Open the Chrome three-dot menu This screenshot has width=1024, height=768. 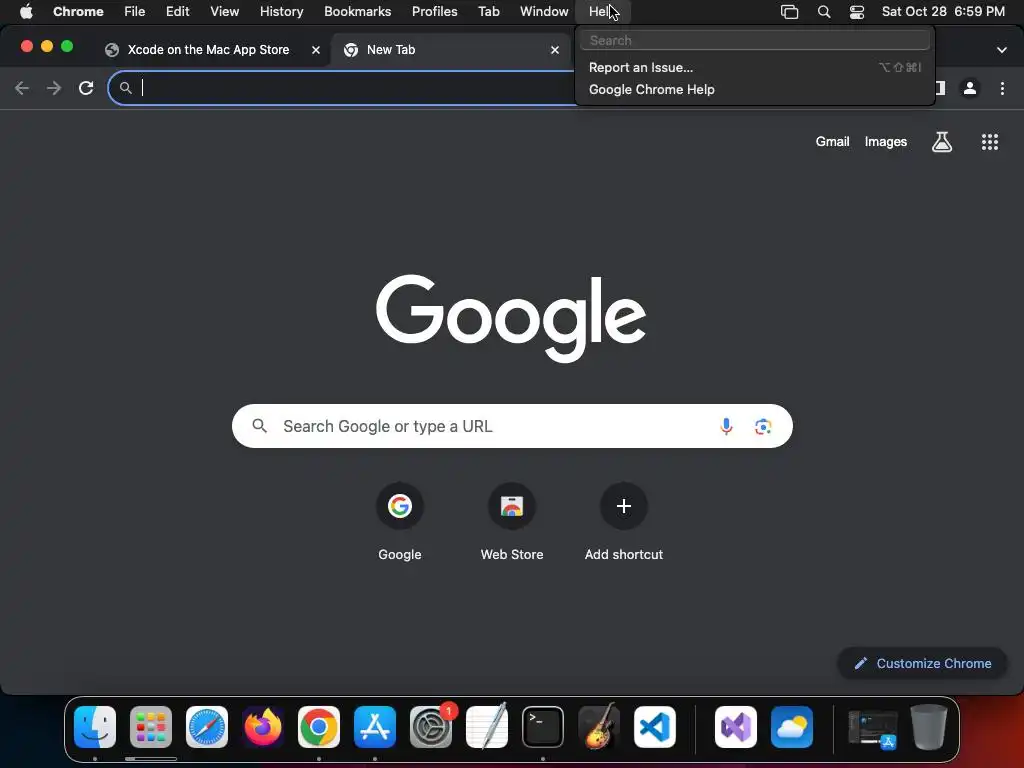click(1002, 88)
